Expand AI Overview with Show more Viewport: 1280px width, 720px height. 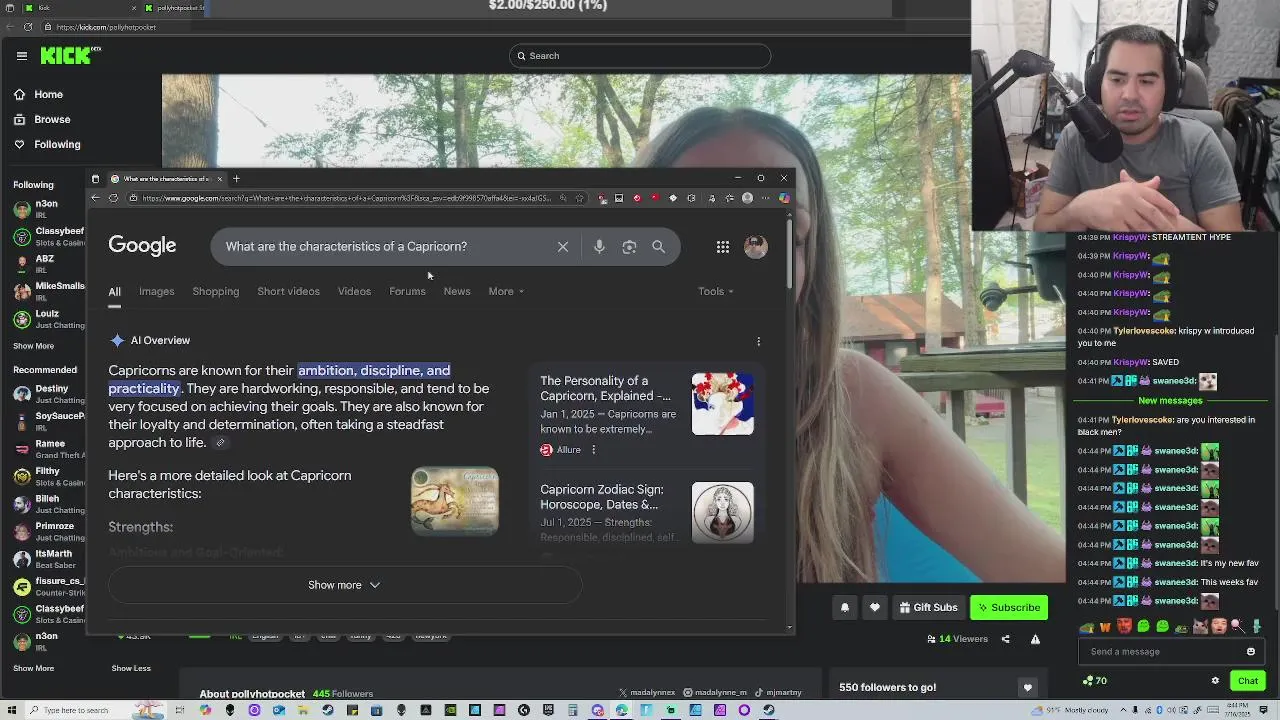(345, 585)
